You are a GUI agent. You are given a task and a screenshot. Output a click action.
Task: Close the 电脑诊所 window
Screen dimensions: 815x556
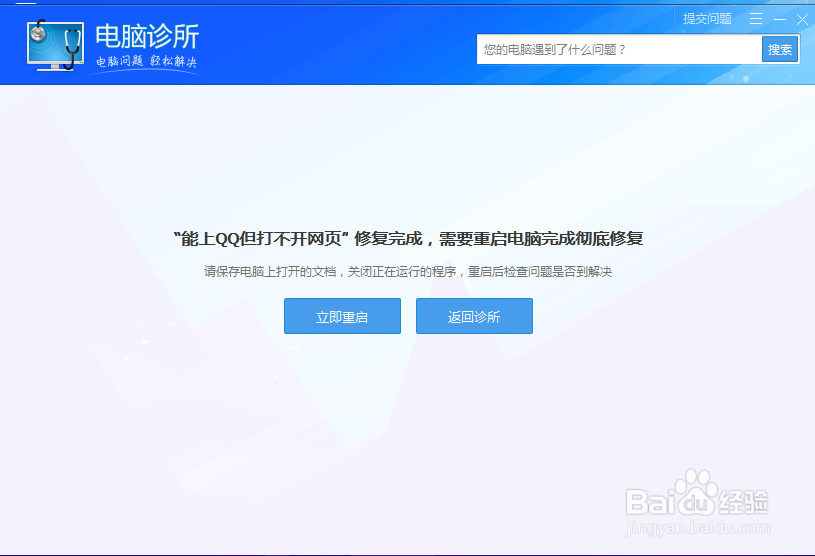point(803,20)
